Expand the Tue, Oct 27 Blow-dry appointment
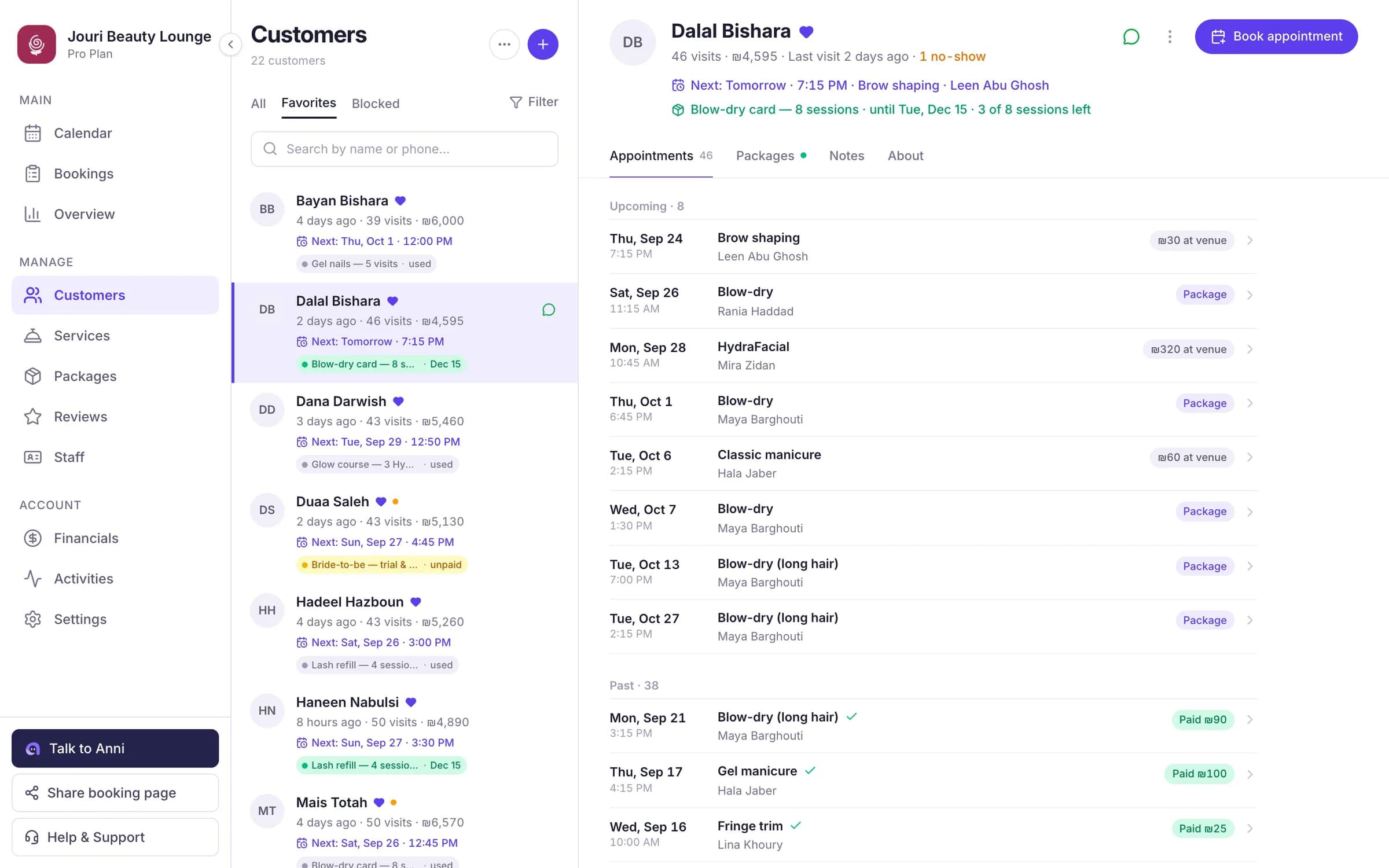 [x=934, y=627]
